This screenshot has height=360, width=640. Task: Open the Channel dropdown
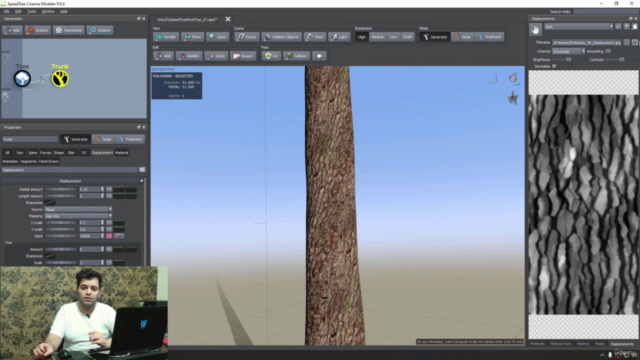[569, 51]
